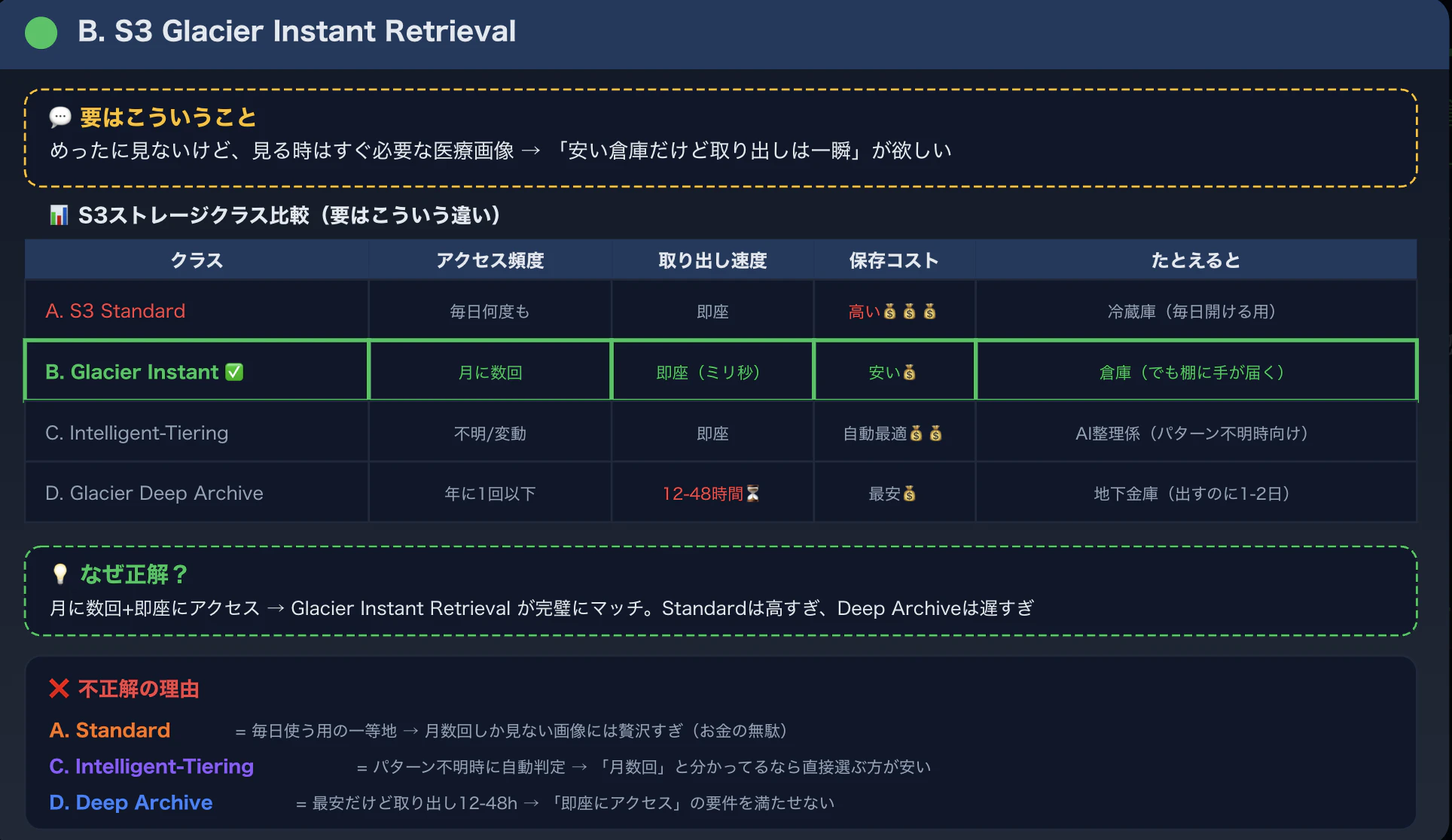Click the red 12-48時間 text

[x=703, y=494]
